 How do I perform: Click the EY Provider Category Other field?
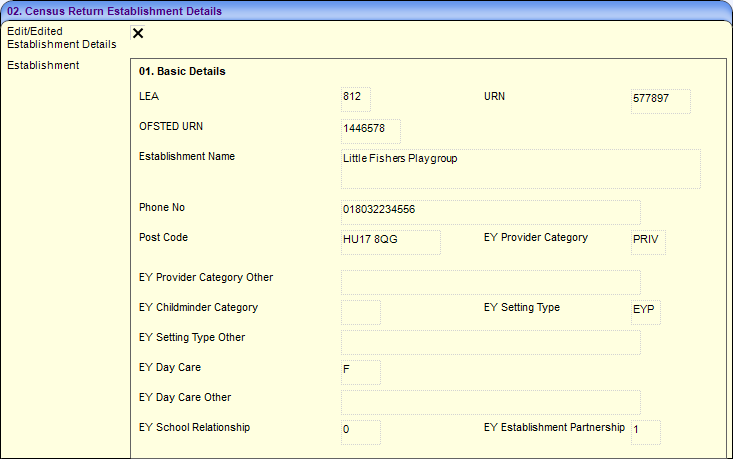[x=490, y=281]
